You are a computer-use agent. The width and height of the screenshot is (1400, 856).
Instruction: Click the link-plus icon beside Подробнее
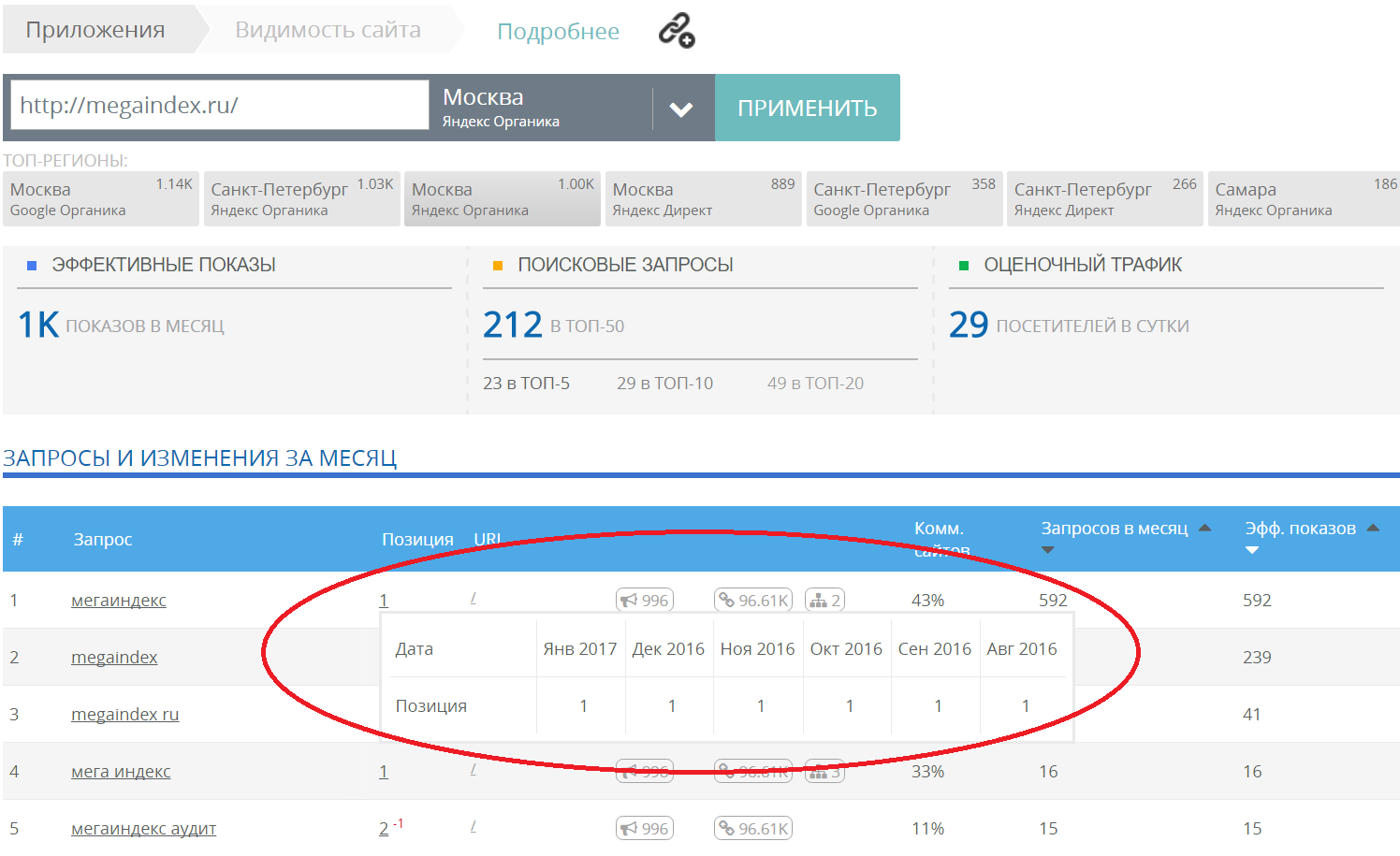[677, 31]
